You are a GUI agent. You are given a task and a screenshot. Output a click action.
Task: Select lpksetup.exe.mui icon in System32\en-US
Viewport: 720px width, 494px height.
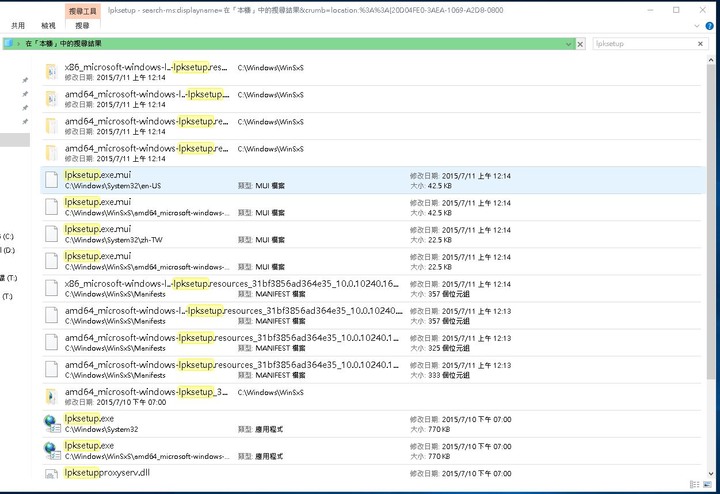pyautogui.click(x=51, y=180)
